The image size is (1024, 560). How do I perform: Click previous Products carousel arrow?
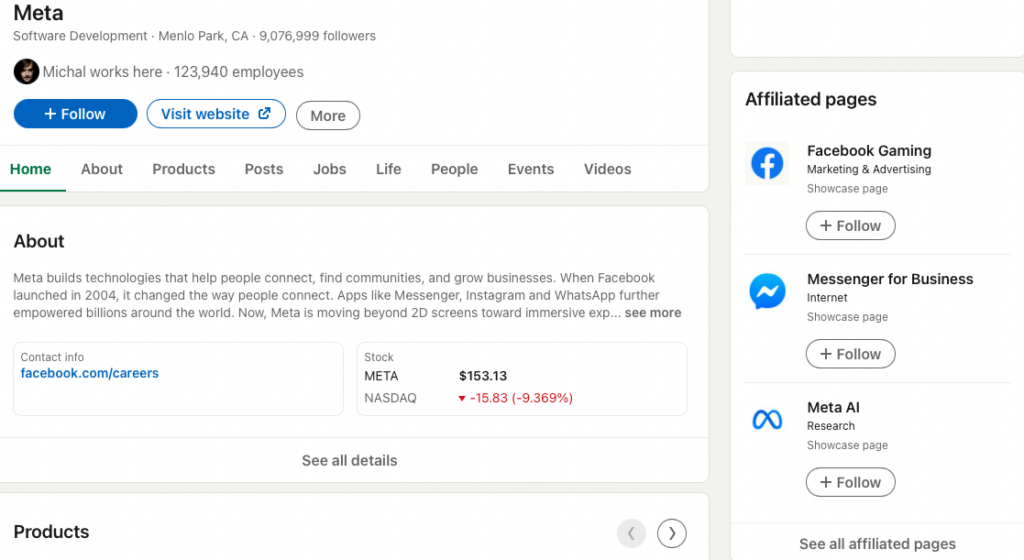(631, 534)
